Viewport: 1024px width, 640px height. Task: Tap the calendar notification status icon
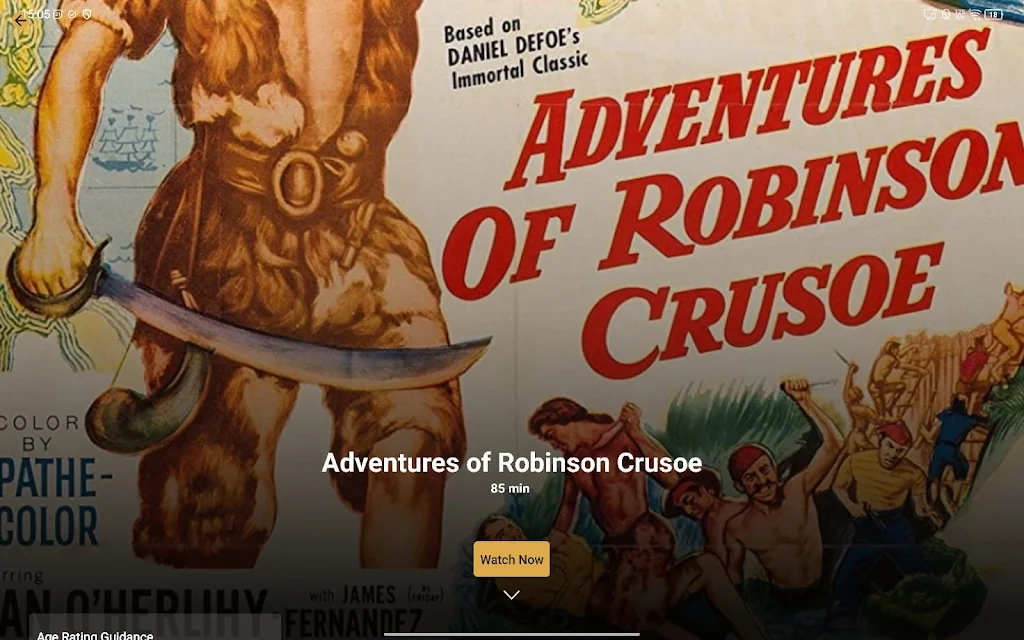click(58, 14)
